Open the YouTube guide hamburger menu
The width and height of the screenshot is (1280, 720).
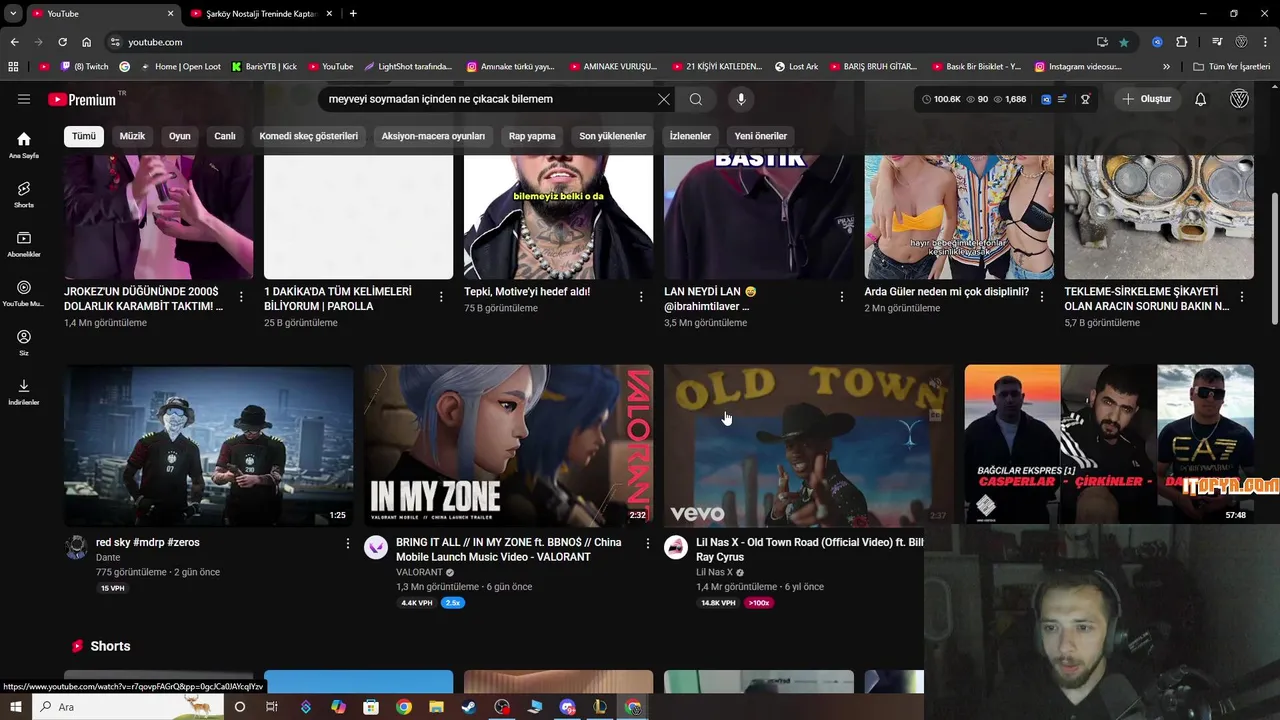[x=24, y=99]
